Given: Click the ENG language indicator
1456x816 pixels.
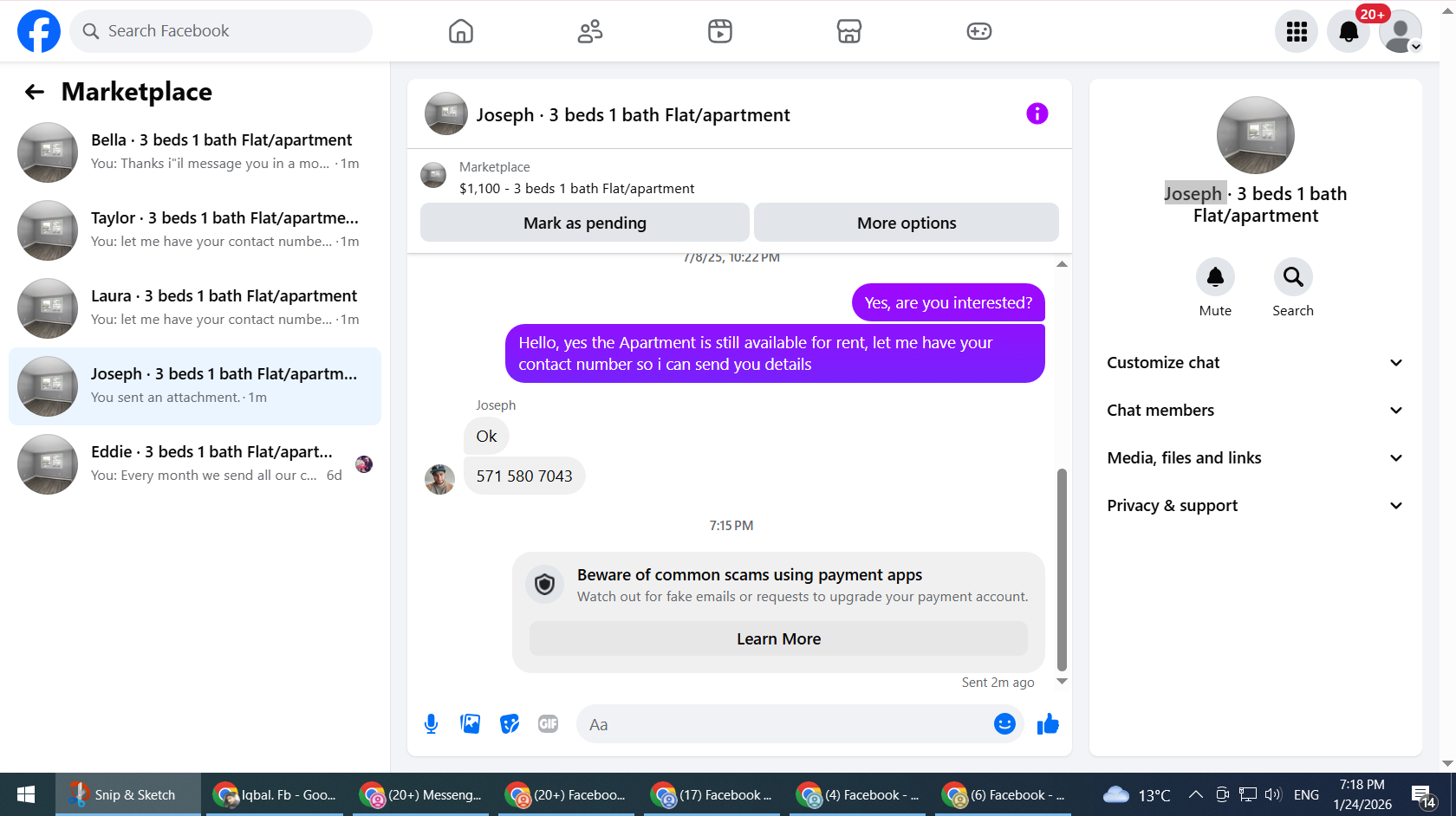Looking at the screenshot, I should click(x=1306, y=794).
